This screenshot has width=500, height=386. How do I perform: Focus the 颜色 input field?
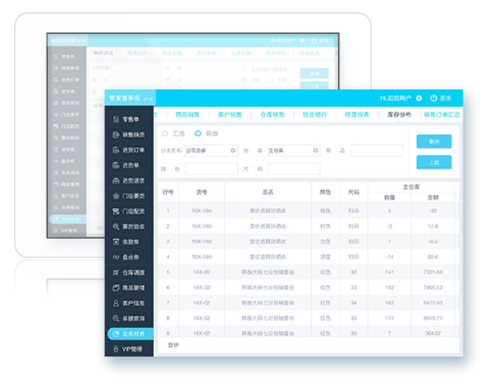(211, 169)
